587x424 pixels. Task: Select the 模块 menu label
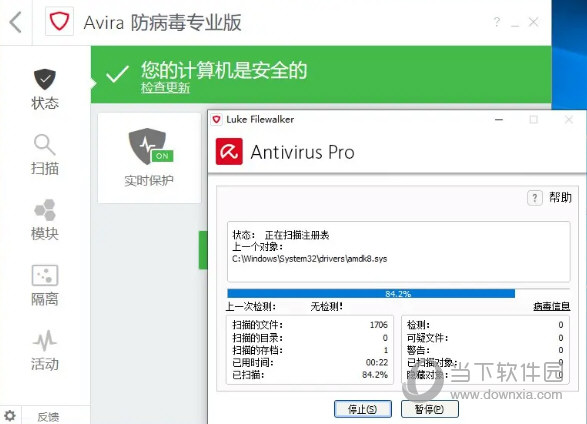45,234
